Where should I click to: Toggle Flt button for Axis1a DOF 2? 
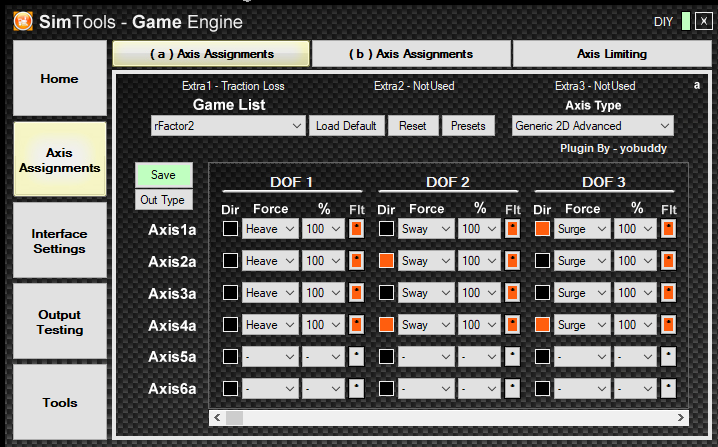click(512, 229)
